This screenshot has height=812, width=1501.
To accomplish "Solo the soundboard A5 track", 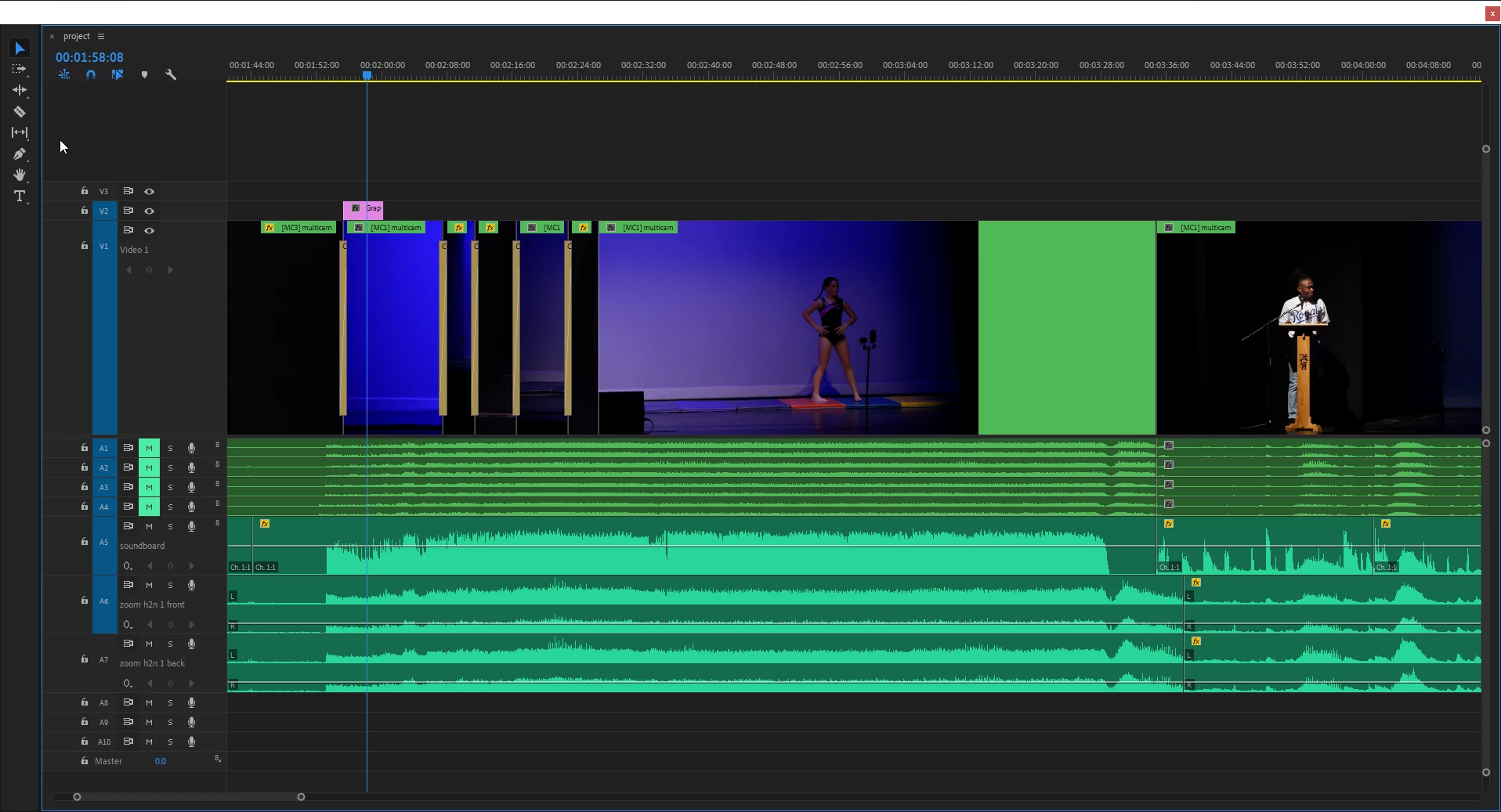I will (170, 526).
